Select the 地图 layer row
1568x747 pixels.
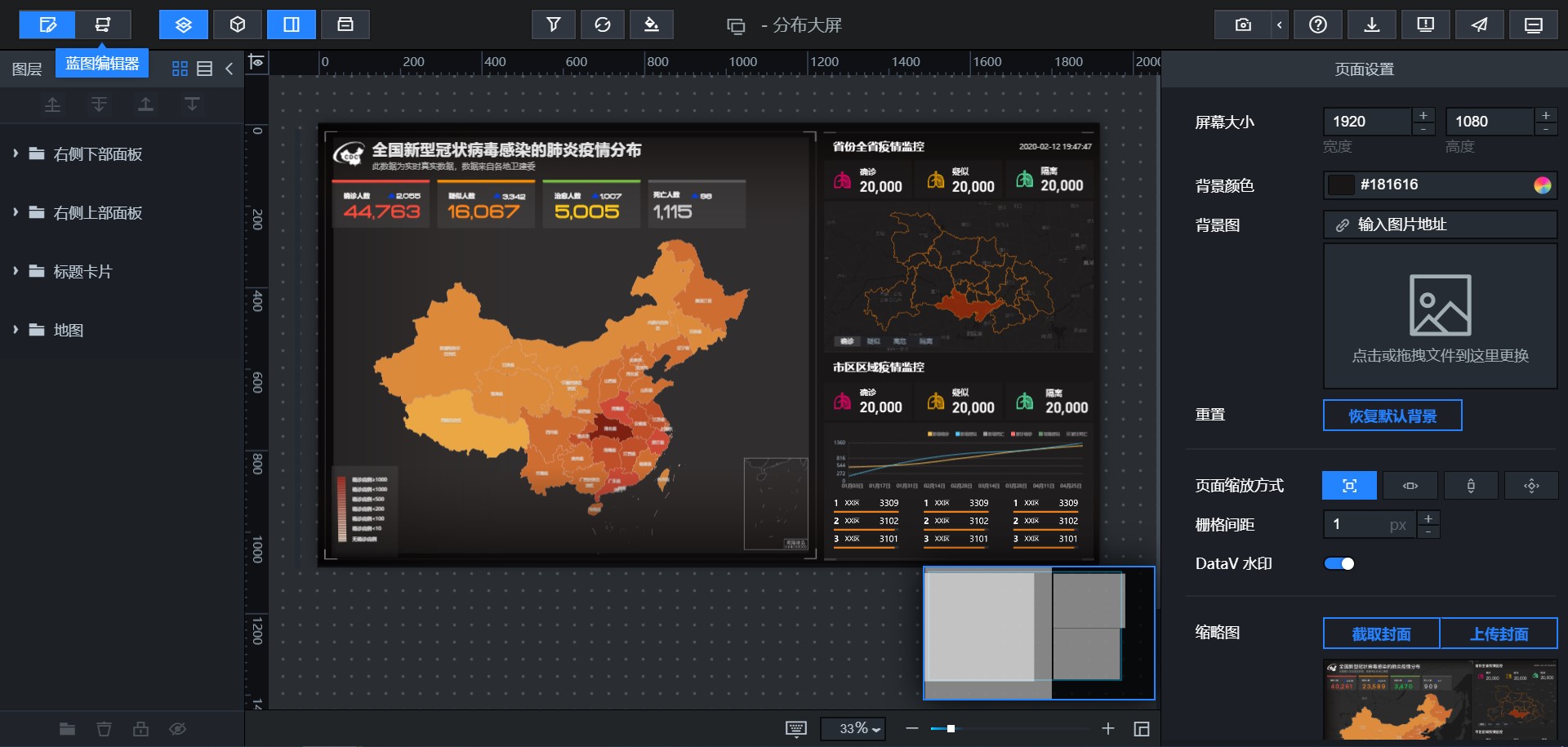(x=122, y=330)
